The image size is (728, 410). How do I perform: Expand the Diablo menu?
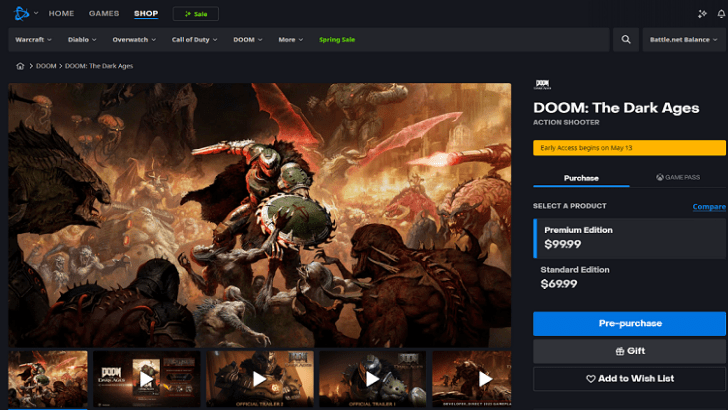pos(82,39)
